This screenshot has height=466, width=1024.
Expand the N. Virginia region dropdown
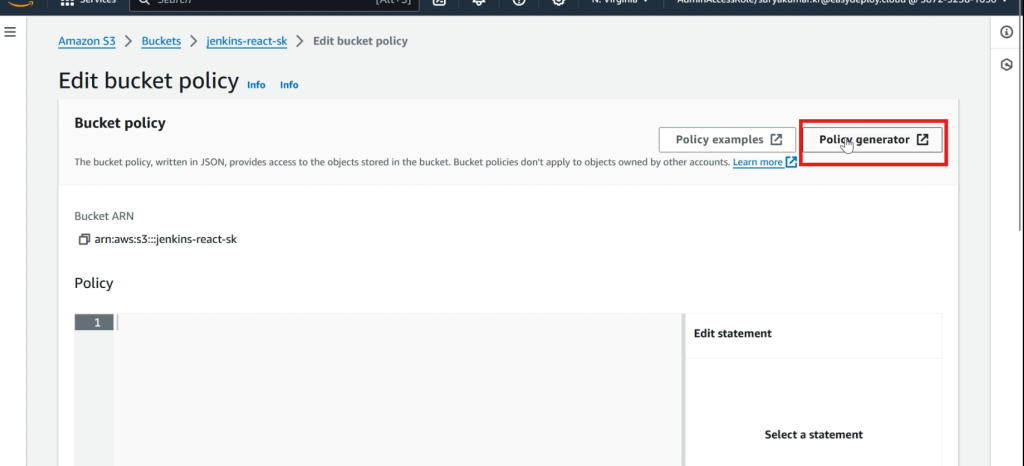point(620,3)
